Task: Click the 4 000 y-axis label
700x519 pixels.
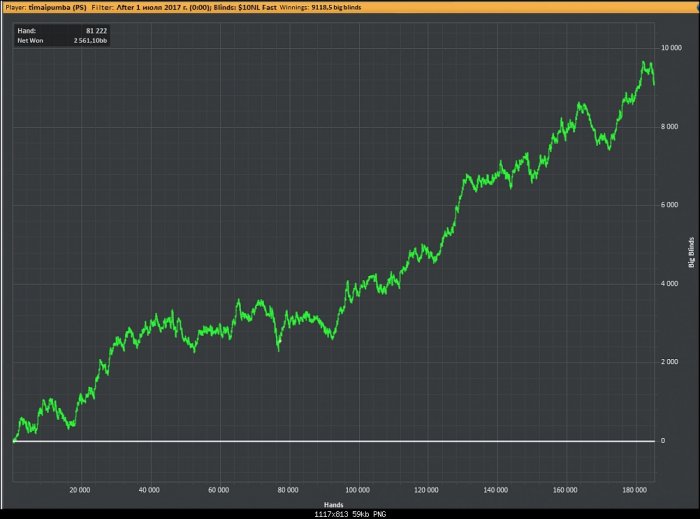Action: (x=669, y=283)
